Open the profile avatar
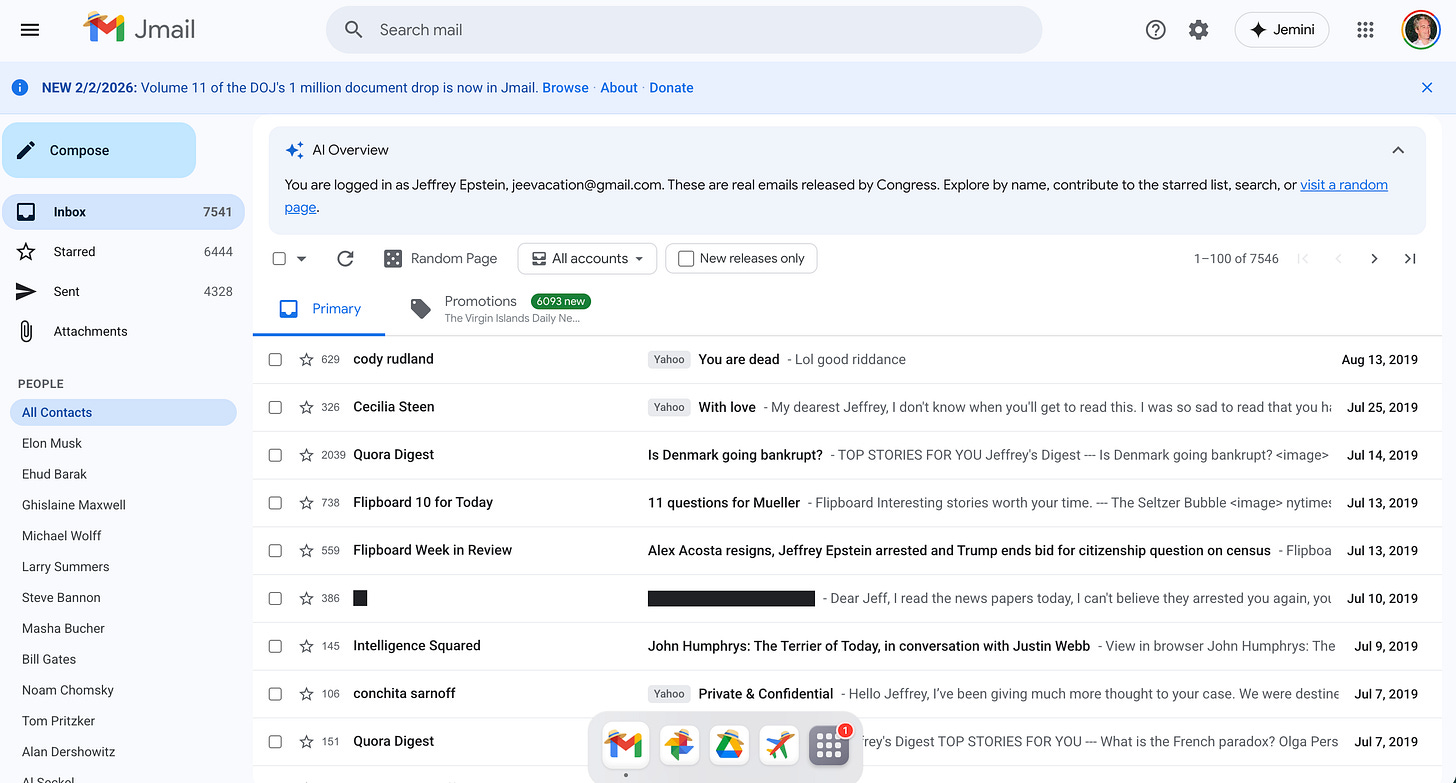Screen dimensions: 1456x783 pos(1420,30)
